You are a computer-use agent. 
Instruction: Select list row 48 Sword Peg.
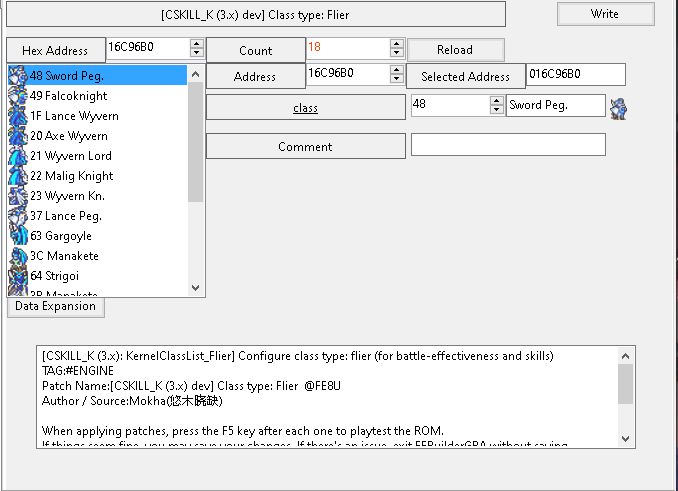click(97, 76)
